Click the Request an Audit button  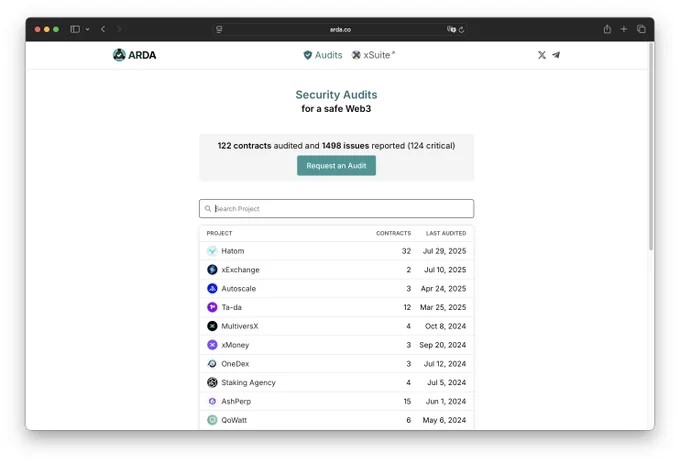click(336, 166)
